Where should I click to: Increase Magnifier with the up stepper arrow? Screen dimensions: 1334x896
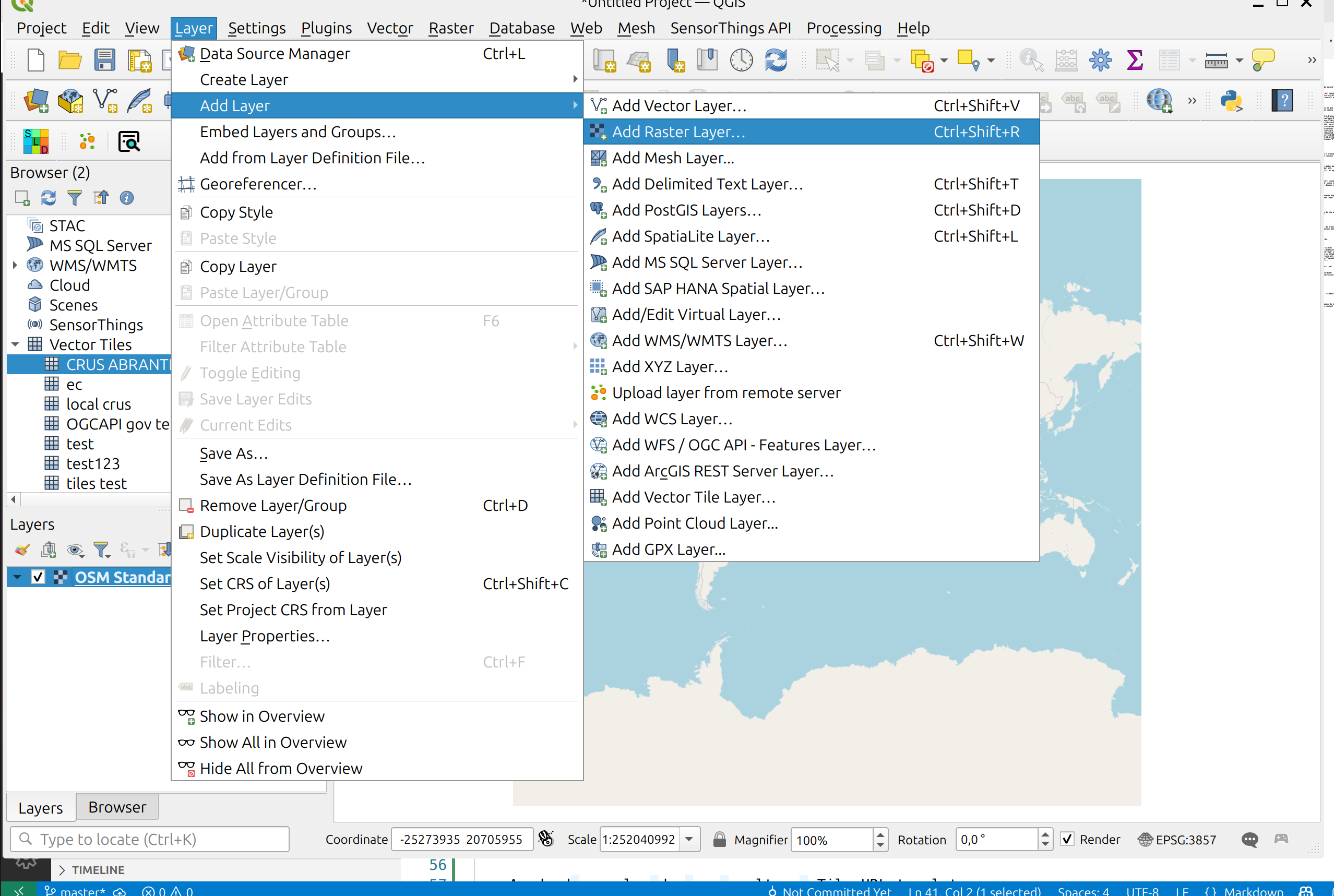click(880, 834)
